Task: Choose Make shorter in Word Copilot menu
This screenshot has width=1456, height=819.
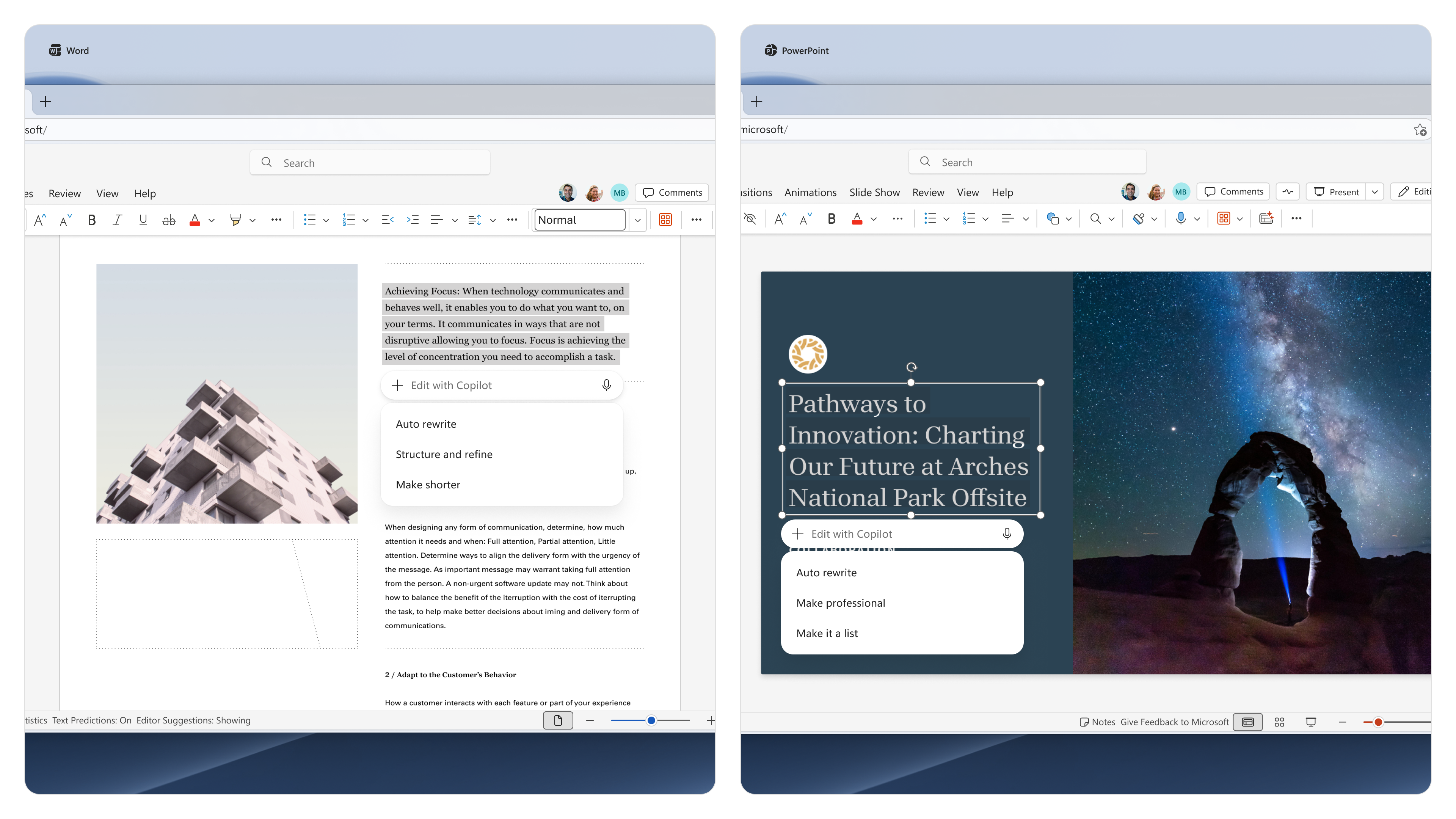Action: tap(502, 485)
